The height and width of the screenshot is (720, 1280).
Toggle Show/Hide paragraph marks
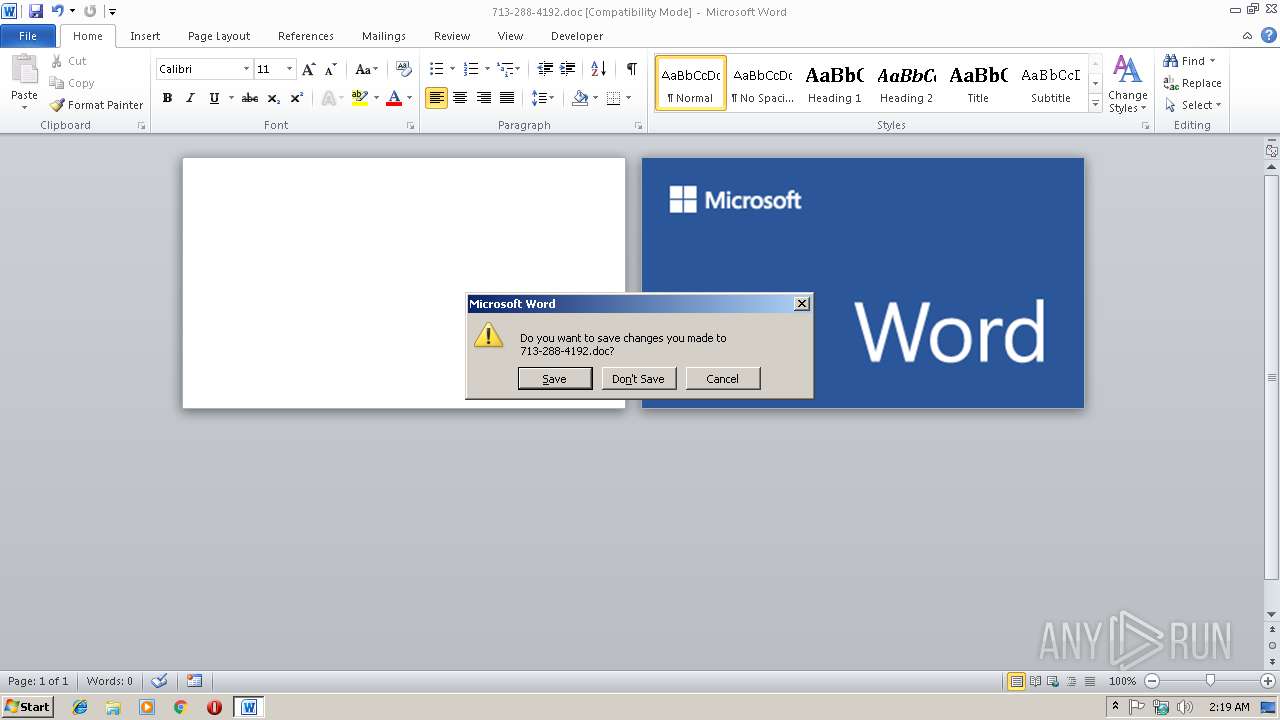point(631,69)
